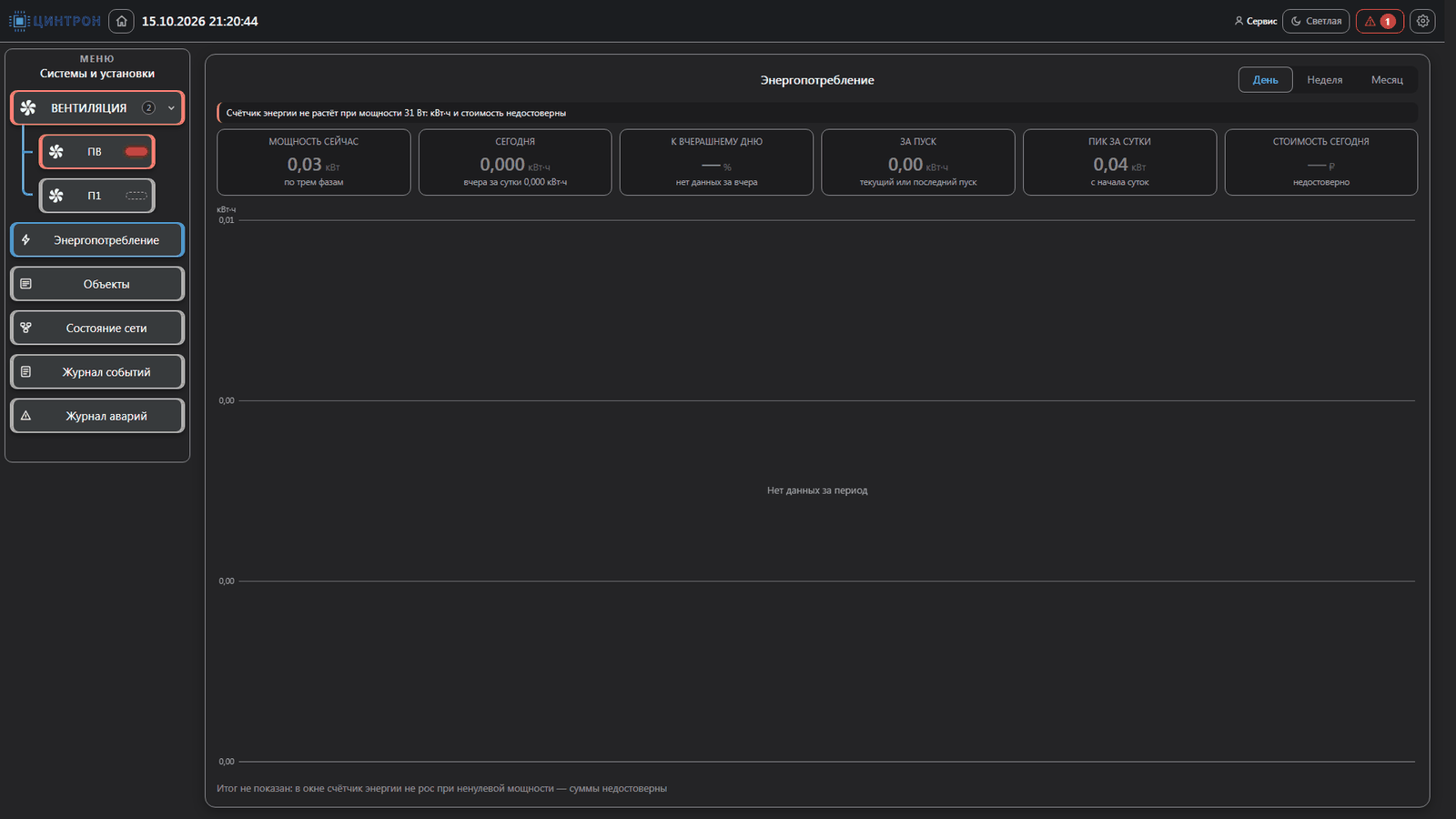
Task: Open alarms indicator showing 1 alert
Action: [1380, 21]
